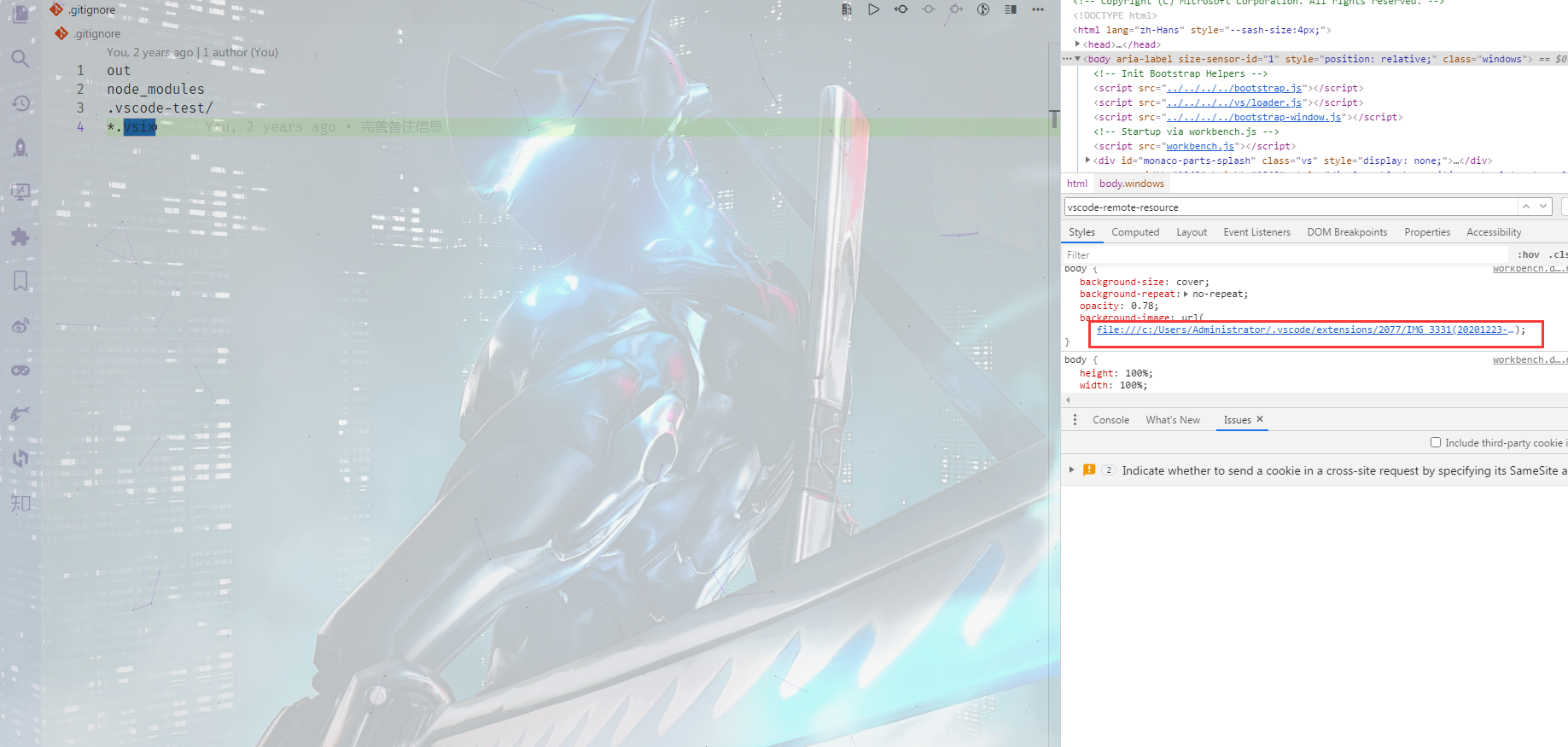
Task: Open the Extensions puzzle-piece icon
Action: (x=20, y=236)
